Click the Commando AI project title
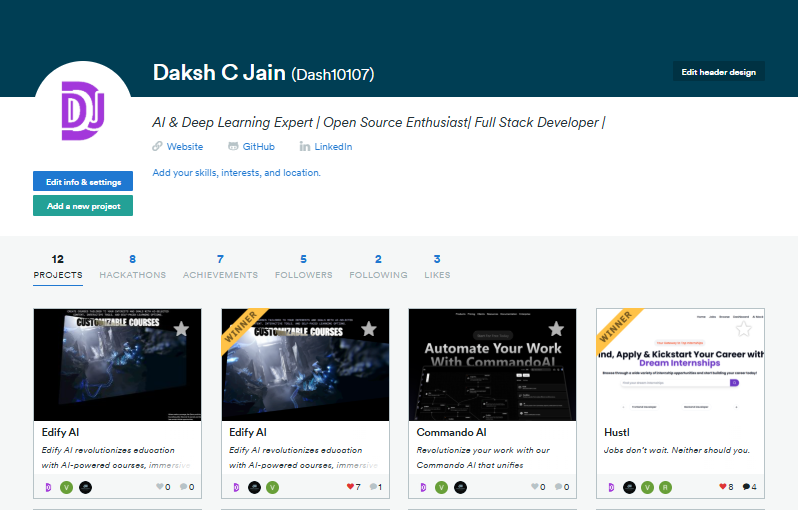 [451, 432]
